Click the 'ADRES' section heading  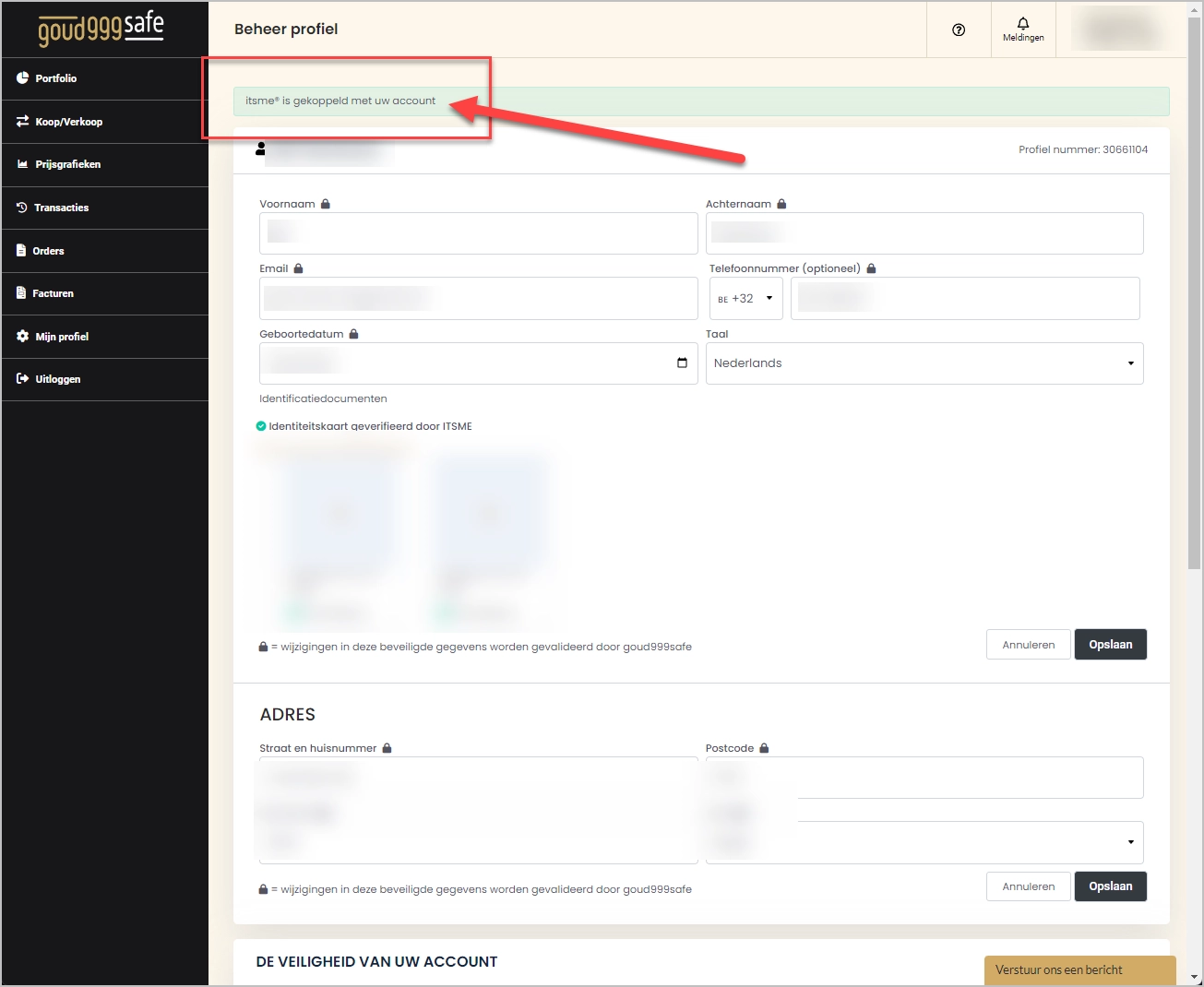coord(288,715)
